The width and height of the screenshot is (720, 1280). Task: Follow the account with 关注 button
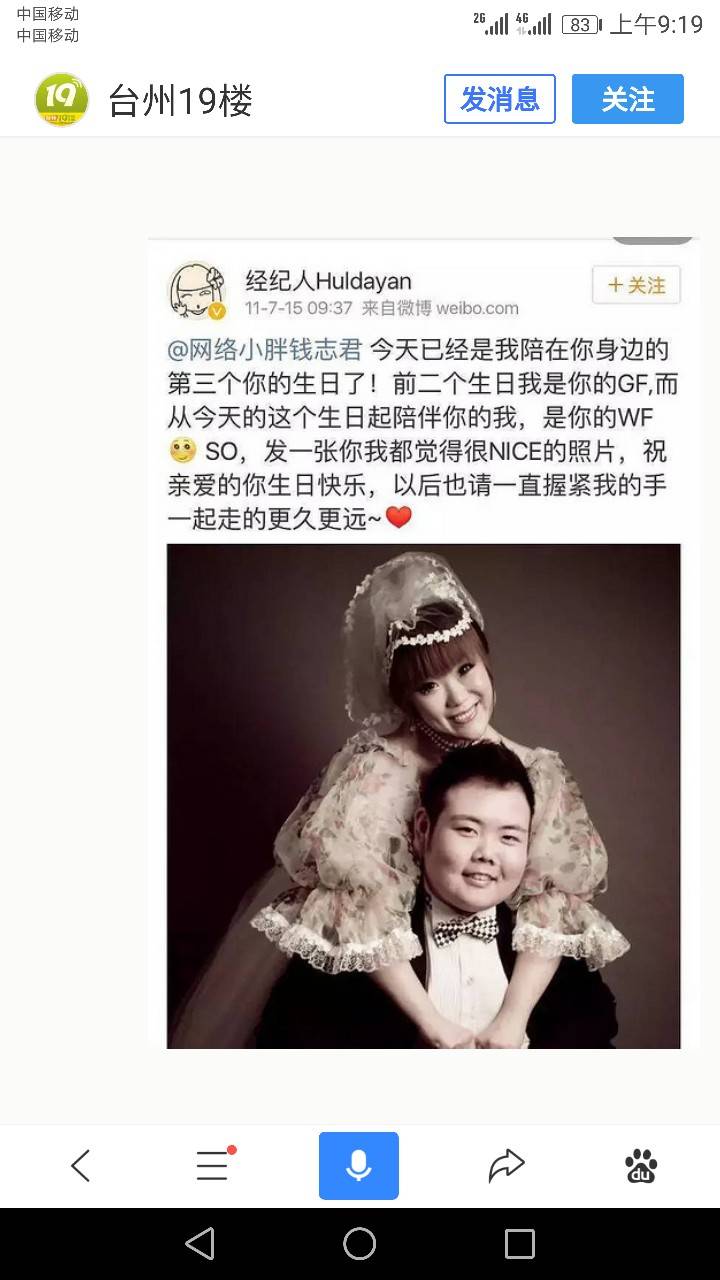coord(628,99)
